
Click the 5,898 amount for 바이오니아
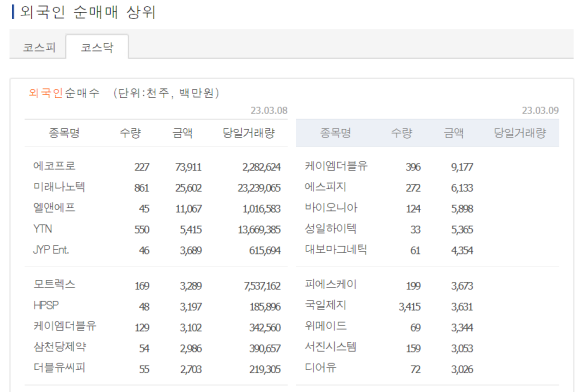pyautogui.click(x=462, y=209)
